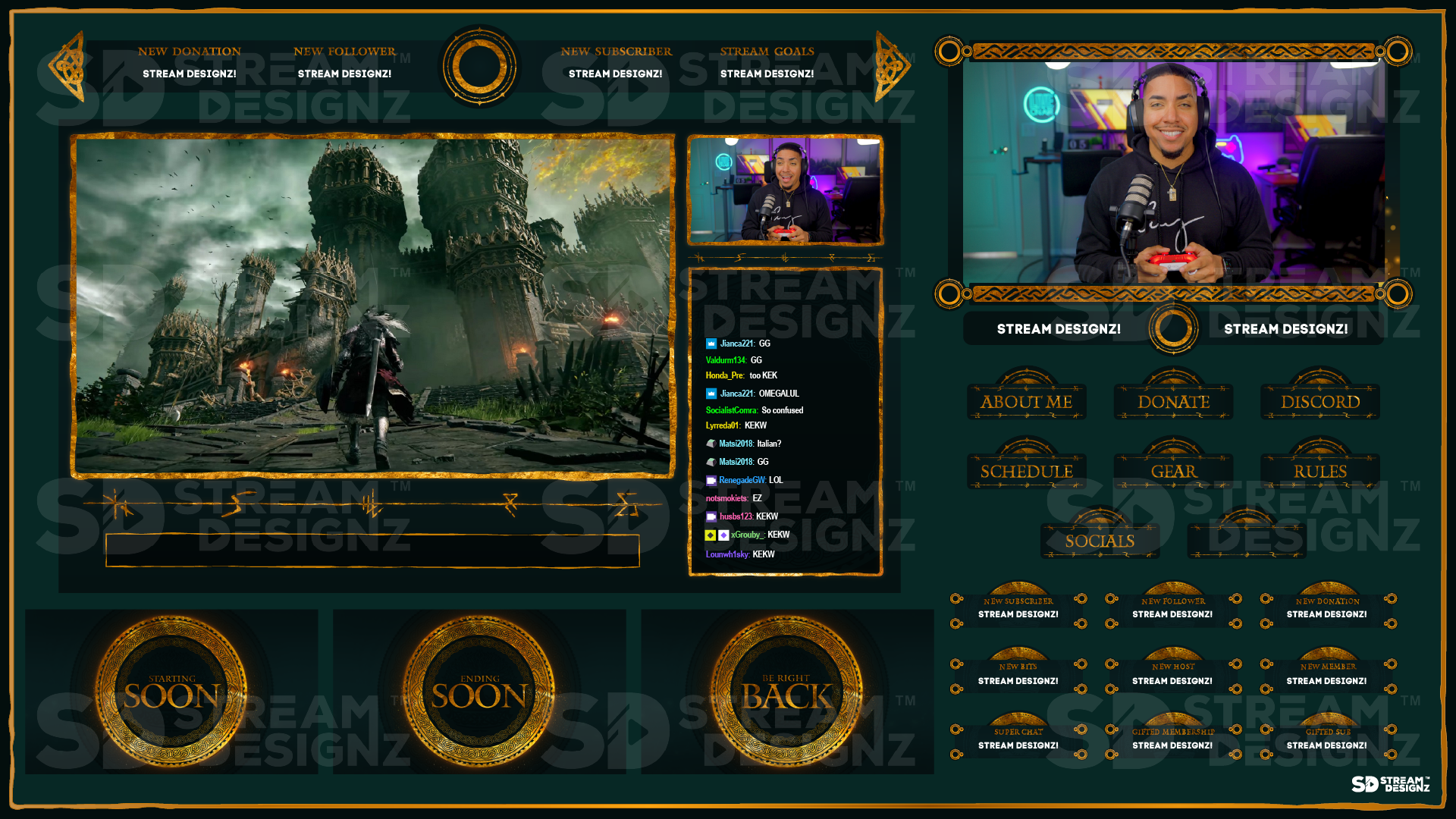Open the Rules panel button

click(x=1319, y=471)
